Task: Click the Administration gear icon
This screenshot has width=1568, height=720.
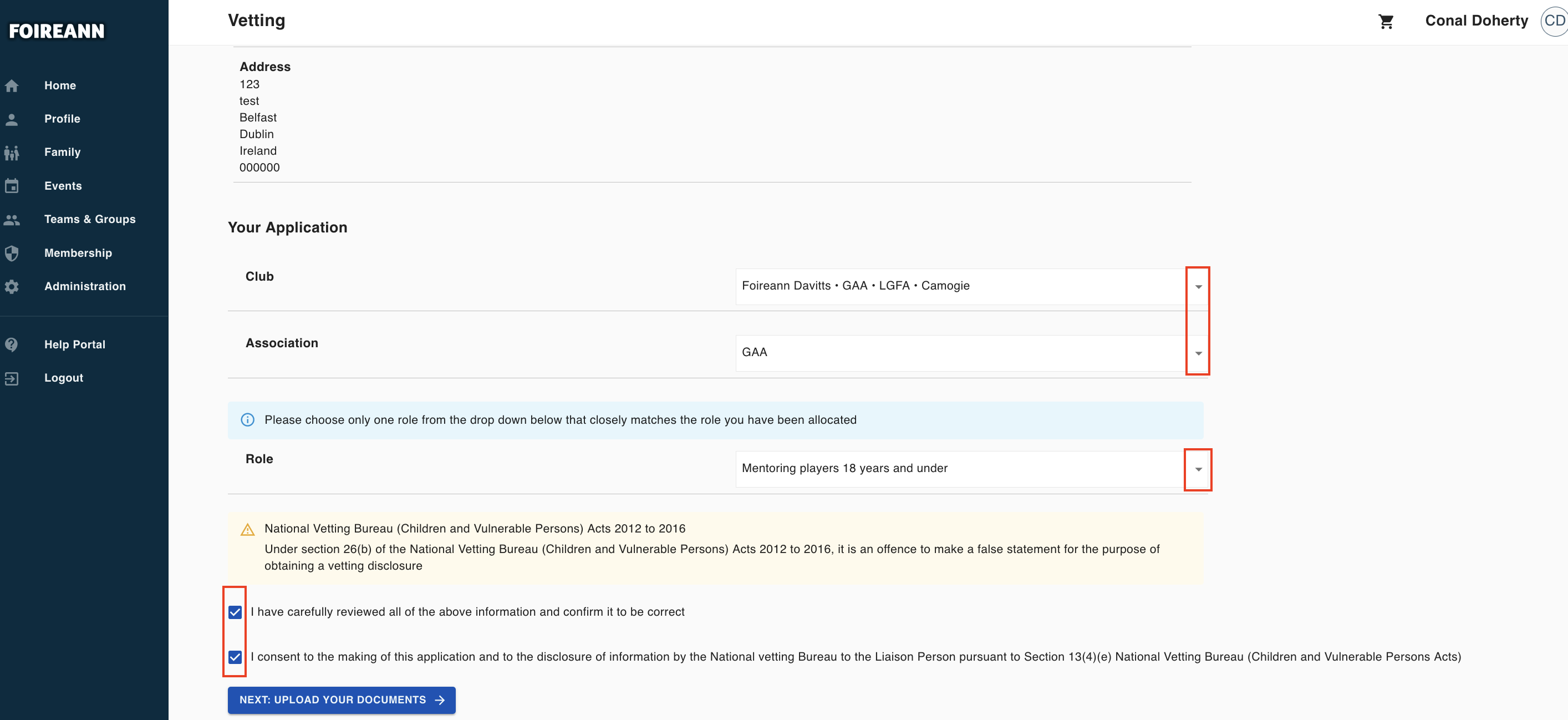Action: [12, 286]
